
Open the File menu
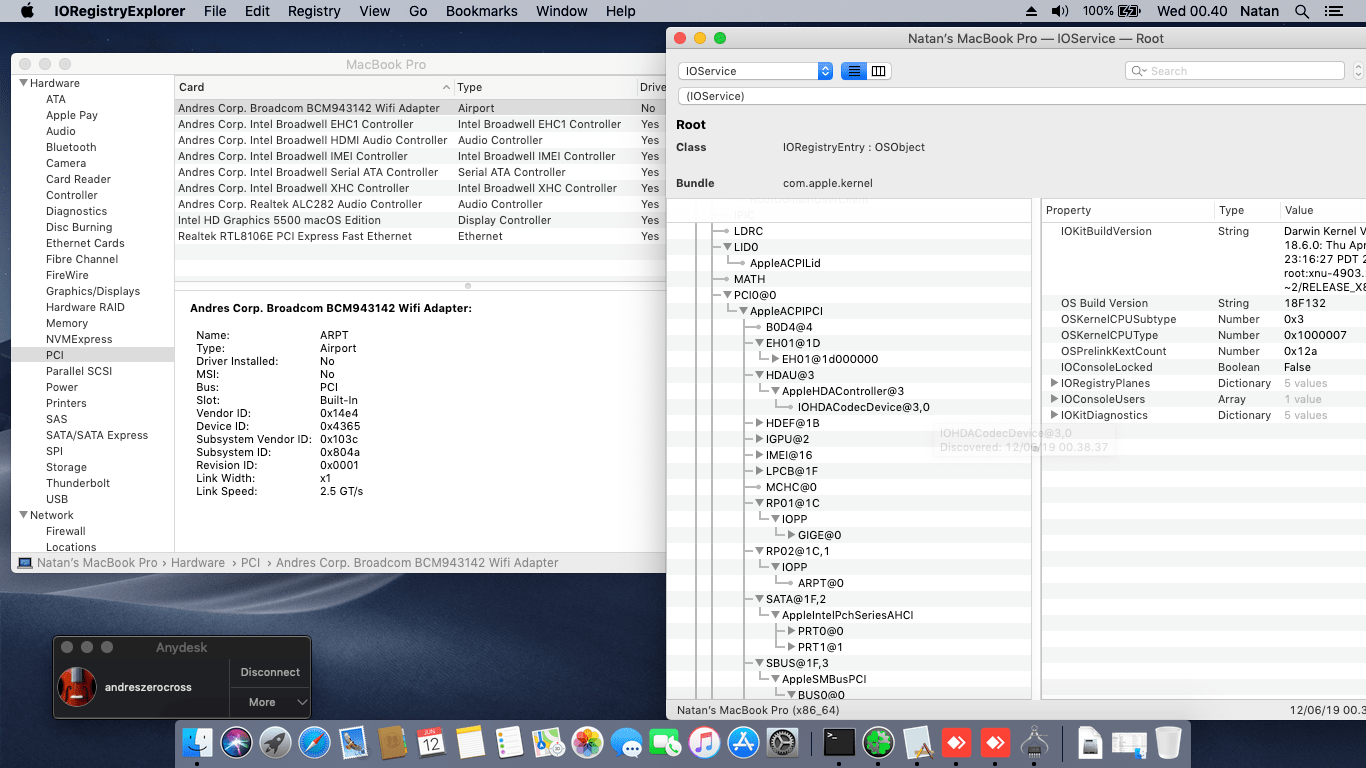215,11
